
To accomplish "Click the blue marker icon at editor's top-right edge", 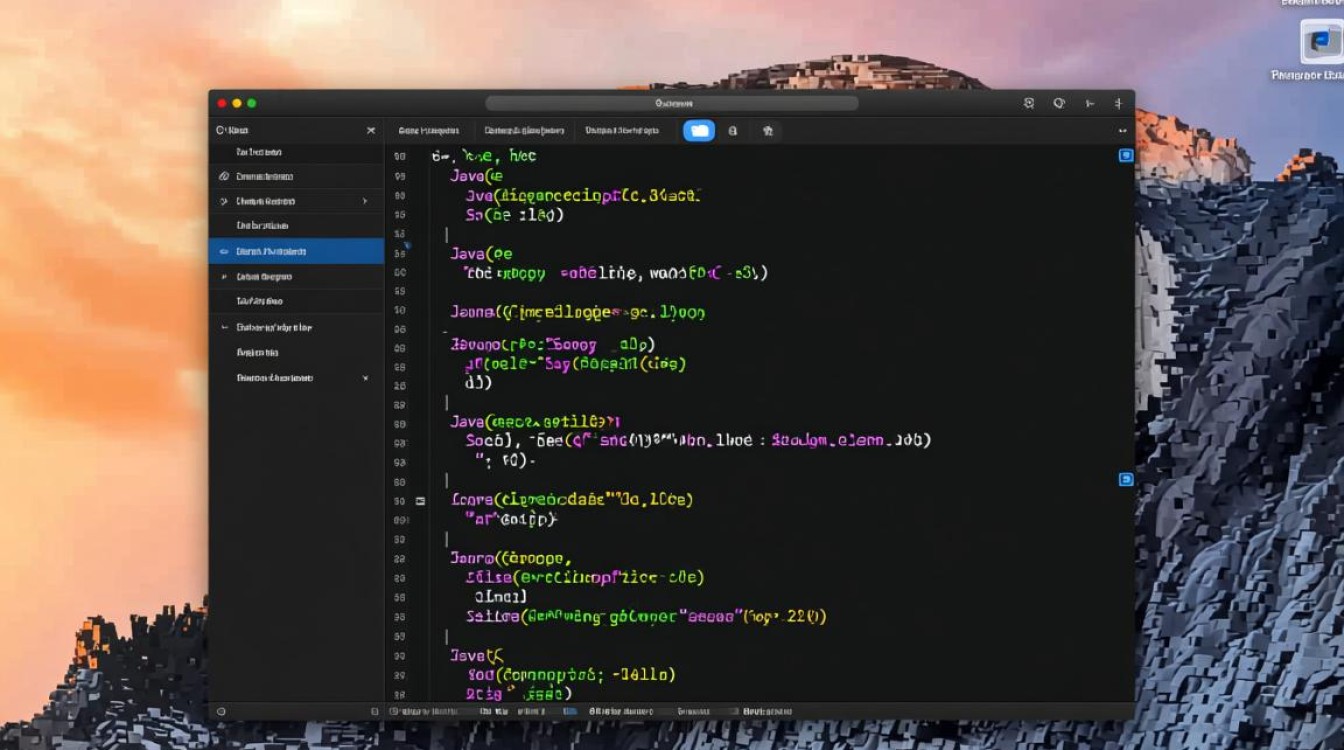I will [1125, 155].
